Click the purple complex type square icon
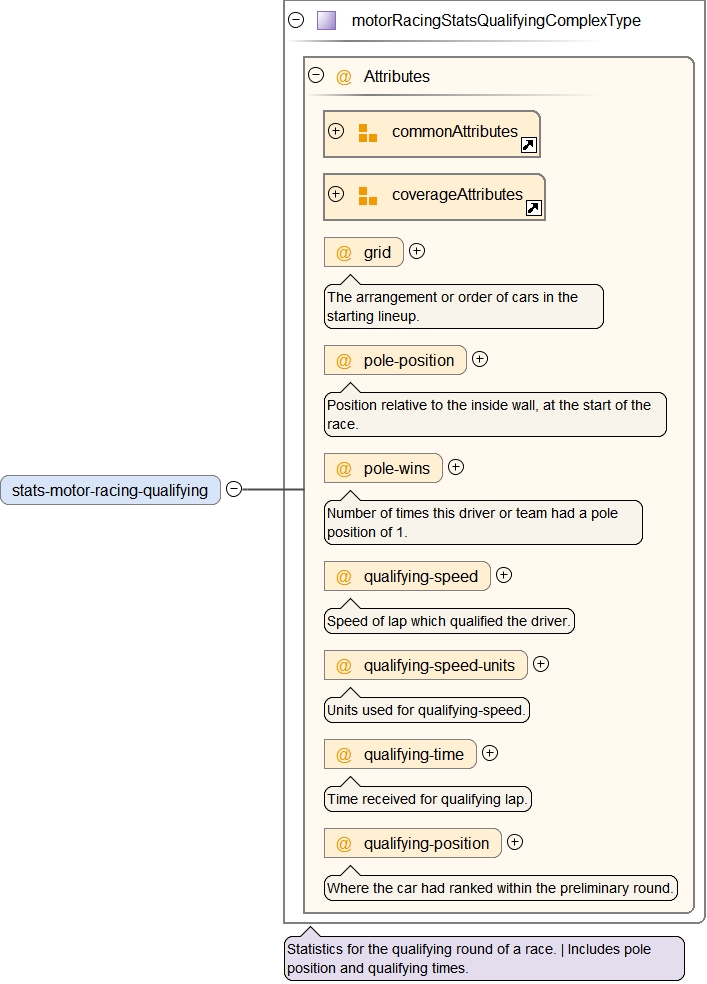707x984 pixels. (x=326, y=20)
